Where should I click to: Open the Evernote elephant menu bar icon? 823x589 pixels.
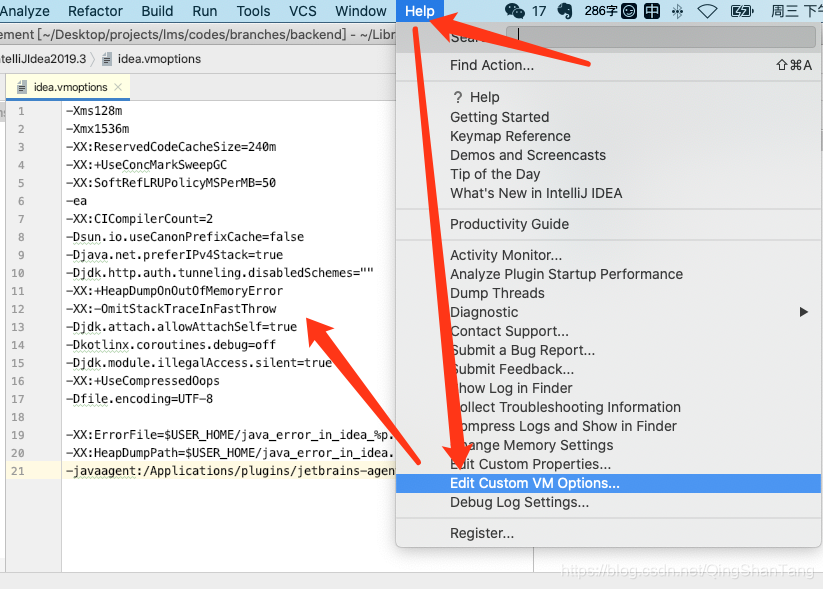tap(565, 10)
